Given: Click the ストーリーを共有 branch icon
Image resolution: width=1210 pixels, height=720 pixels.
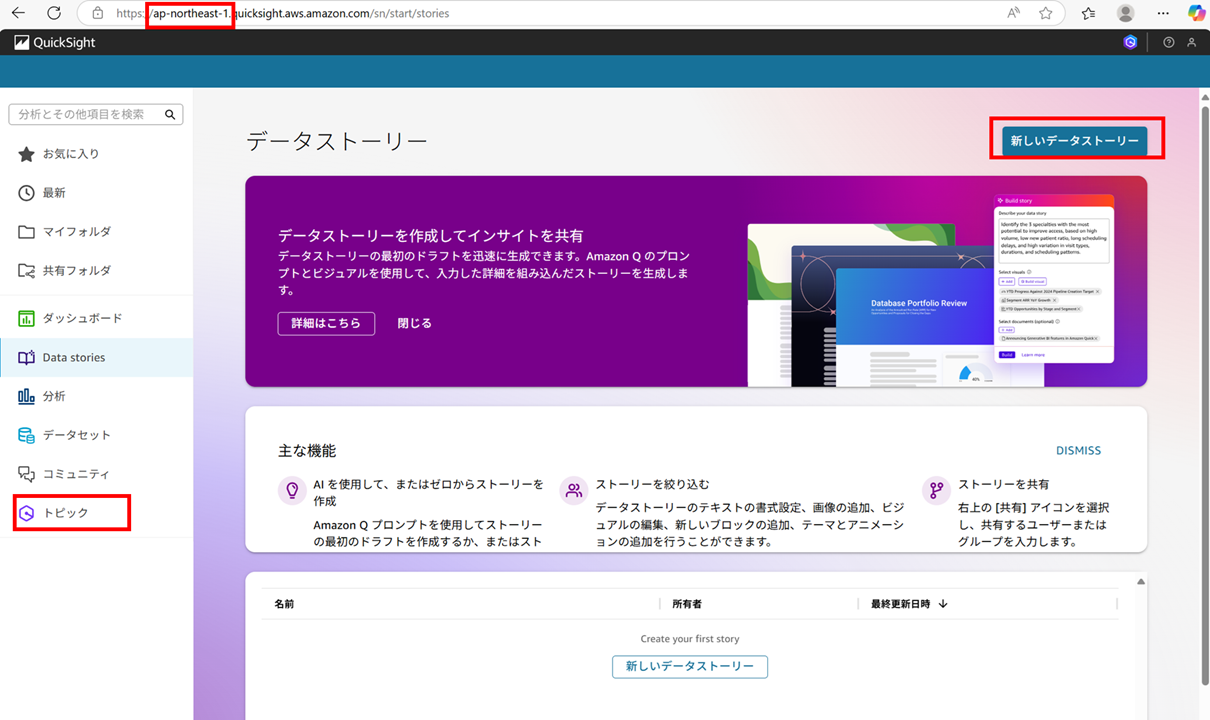Looking at the screenshot, I should (936, 490).
